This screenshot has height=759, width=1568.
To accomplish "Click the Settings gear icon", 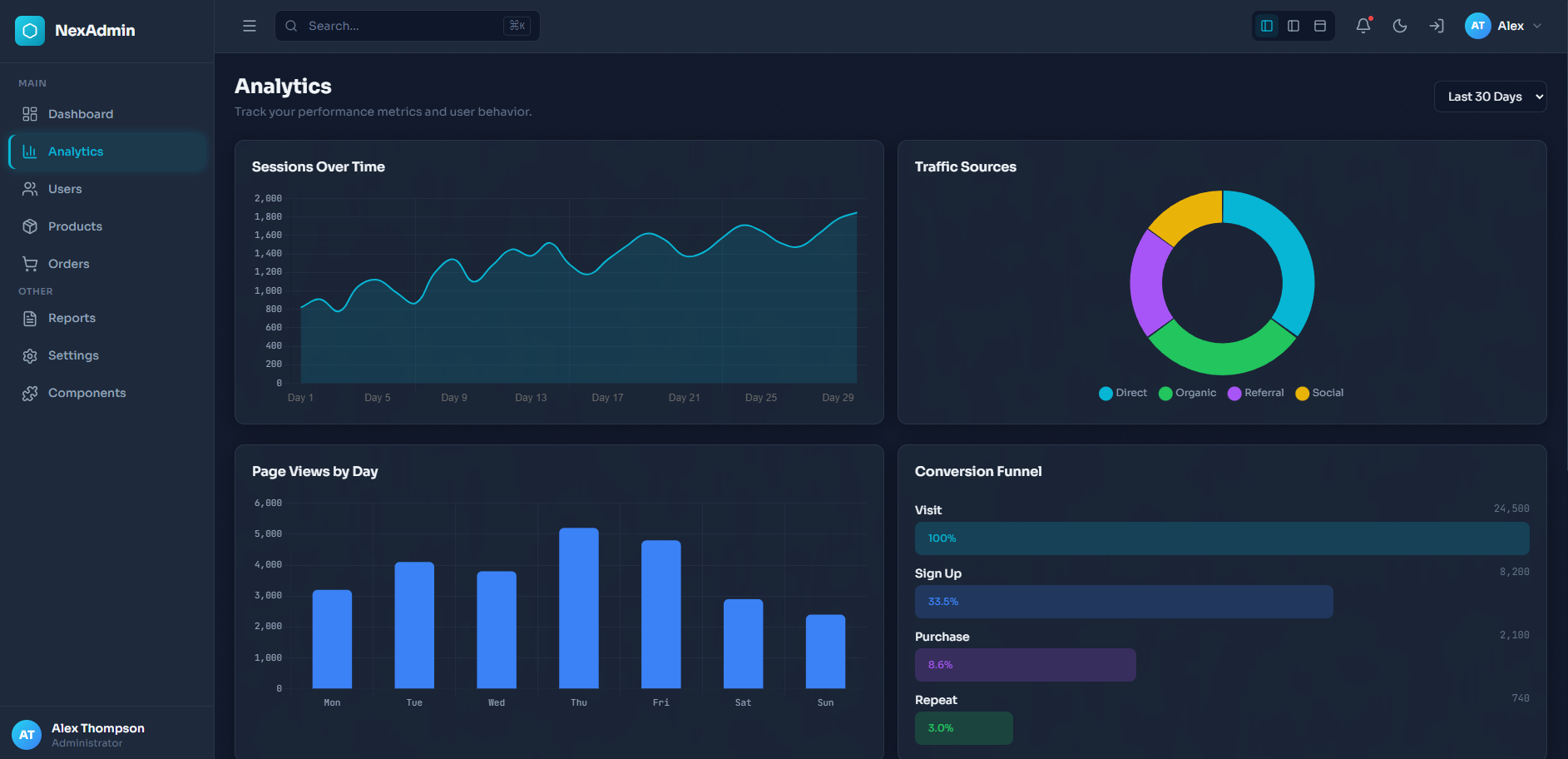I will tap(30, 355).
